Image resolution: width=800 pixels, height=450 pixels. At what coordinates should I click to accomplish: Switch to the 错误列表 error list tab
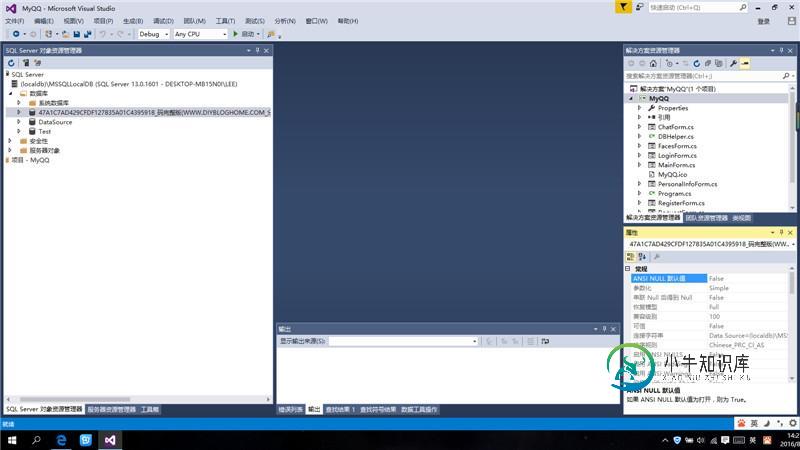(x=290, y=410)
